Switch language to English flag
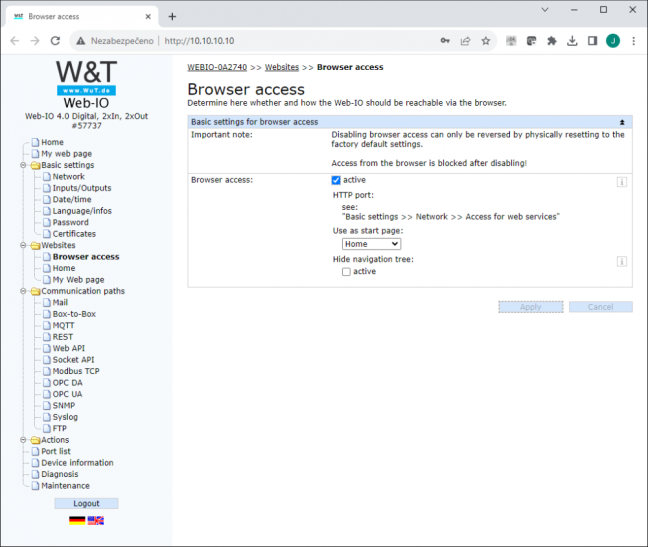 [x=95, y=521]
